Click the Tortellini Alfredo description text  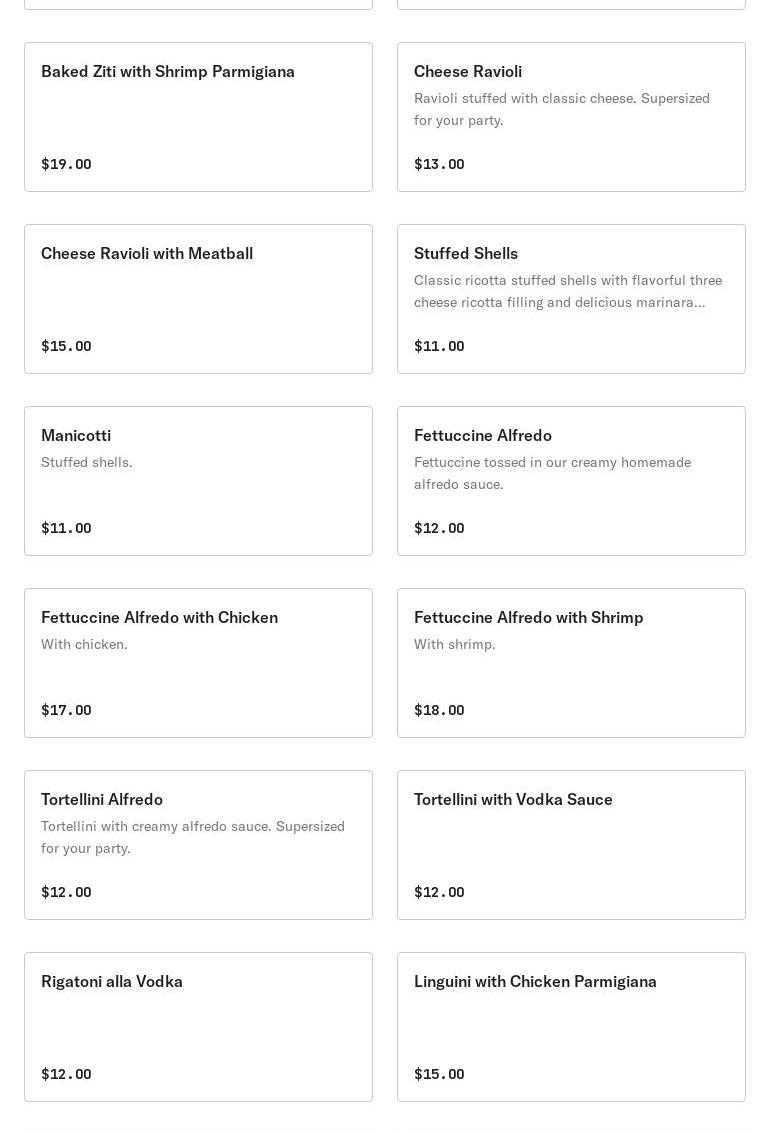(x=192, y=837)
